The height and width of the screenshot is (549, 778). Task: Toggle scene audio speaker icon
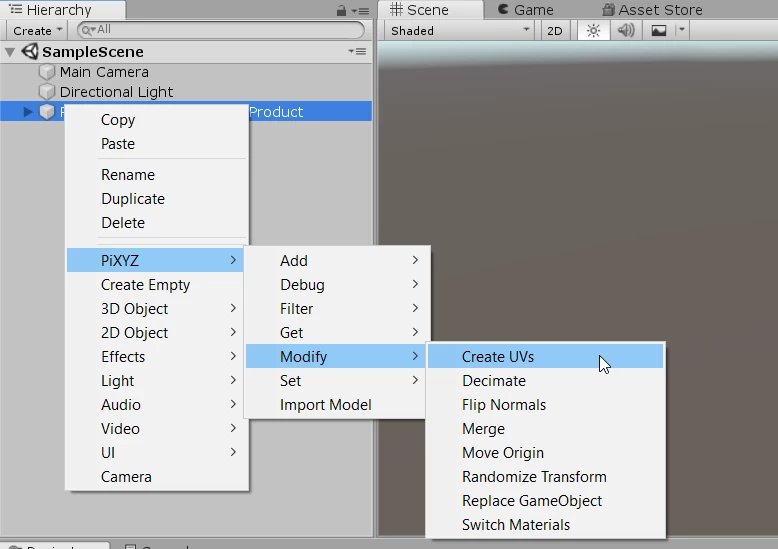[x=626, y=30]
